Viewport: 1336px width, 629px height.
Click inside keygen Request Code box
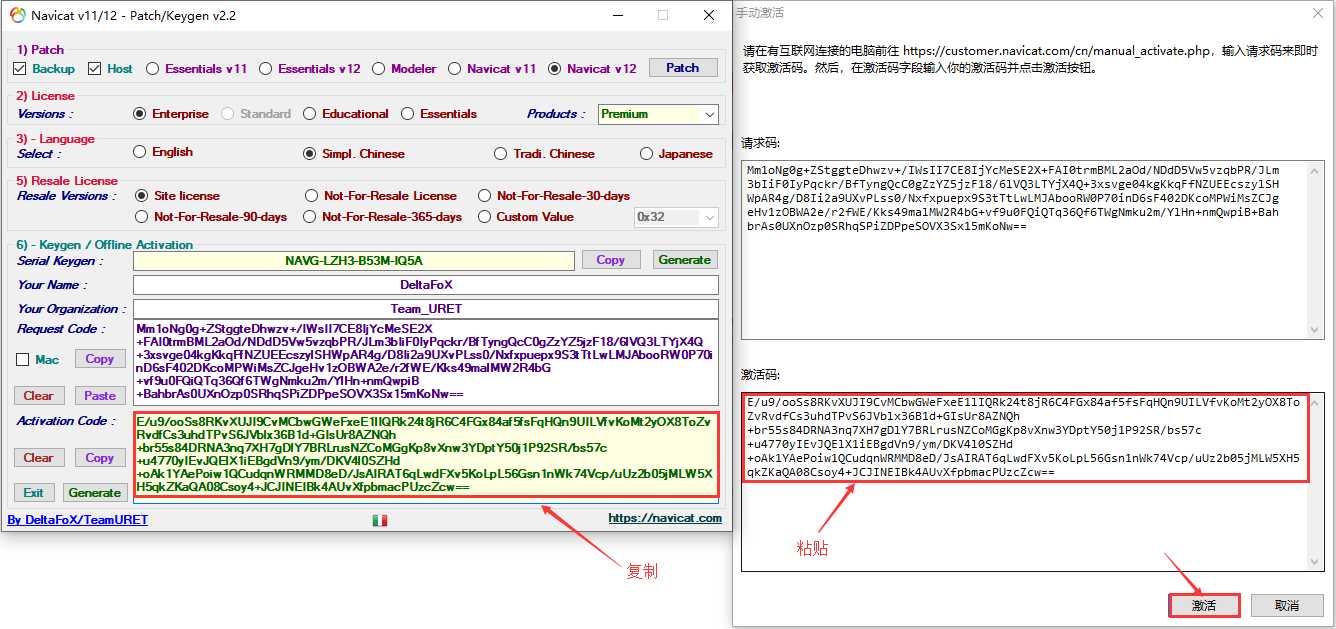point(425,362)
